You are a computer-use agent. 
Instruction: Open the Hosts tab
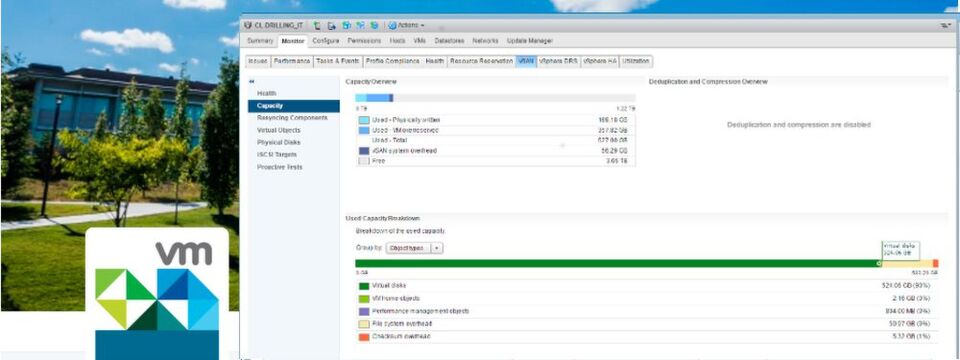(397, 41)
